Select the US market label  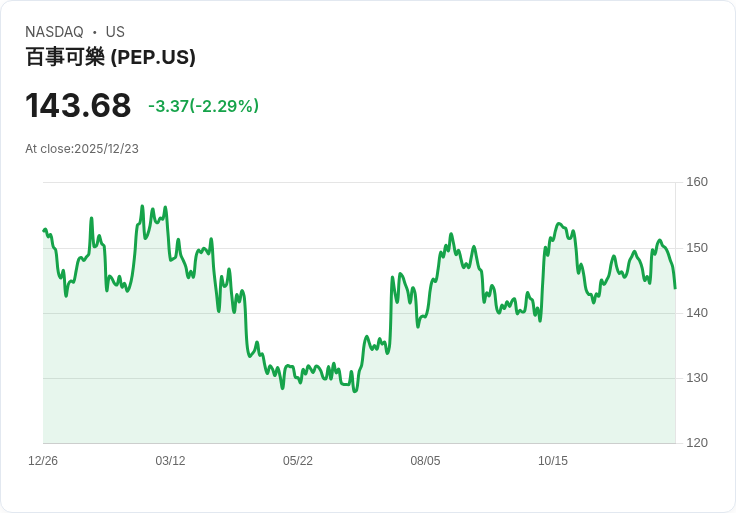coord(115,32)
